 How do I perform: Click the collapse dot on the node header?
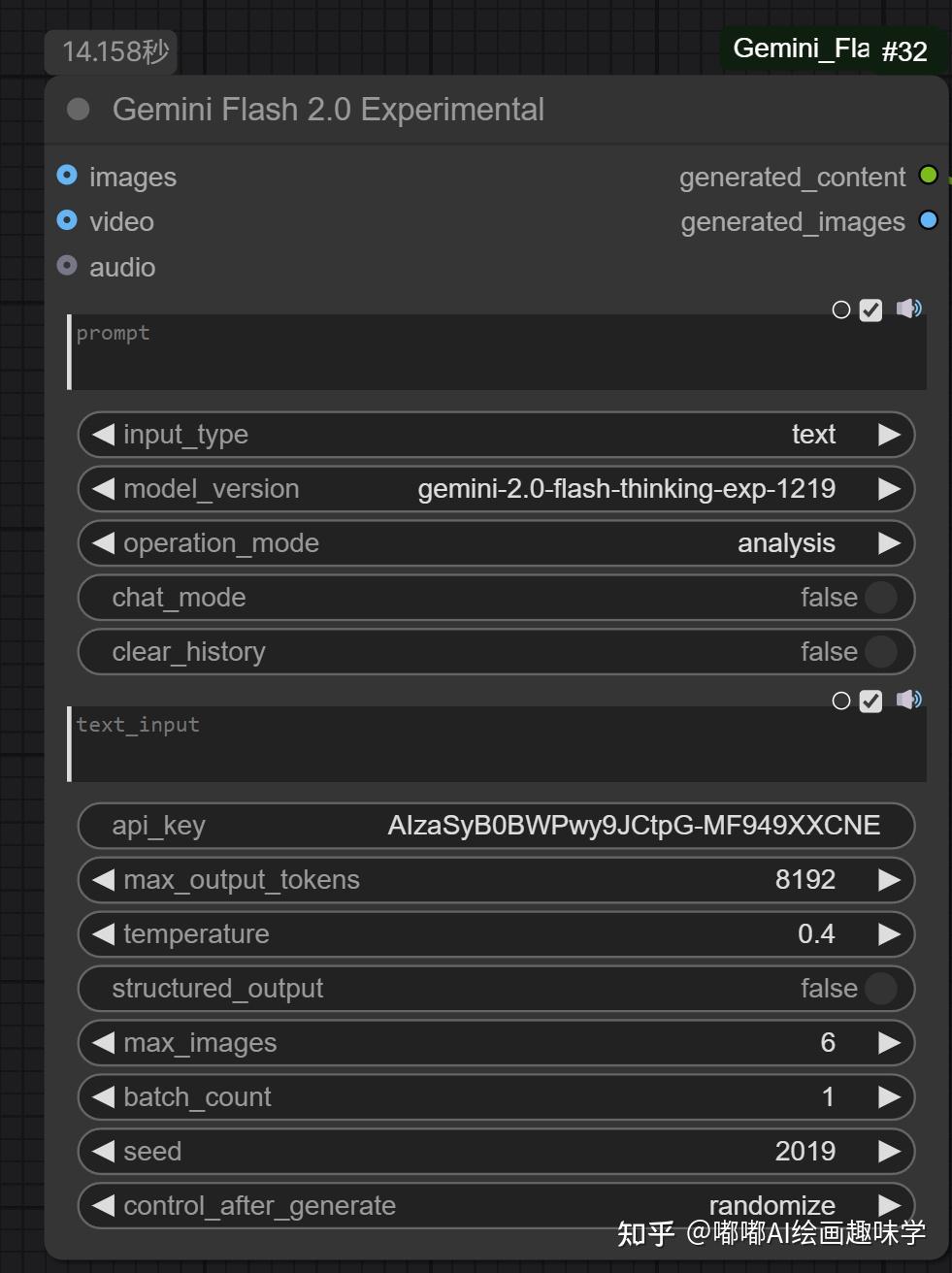click(77, 109)
